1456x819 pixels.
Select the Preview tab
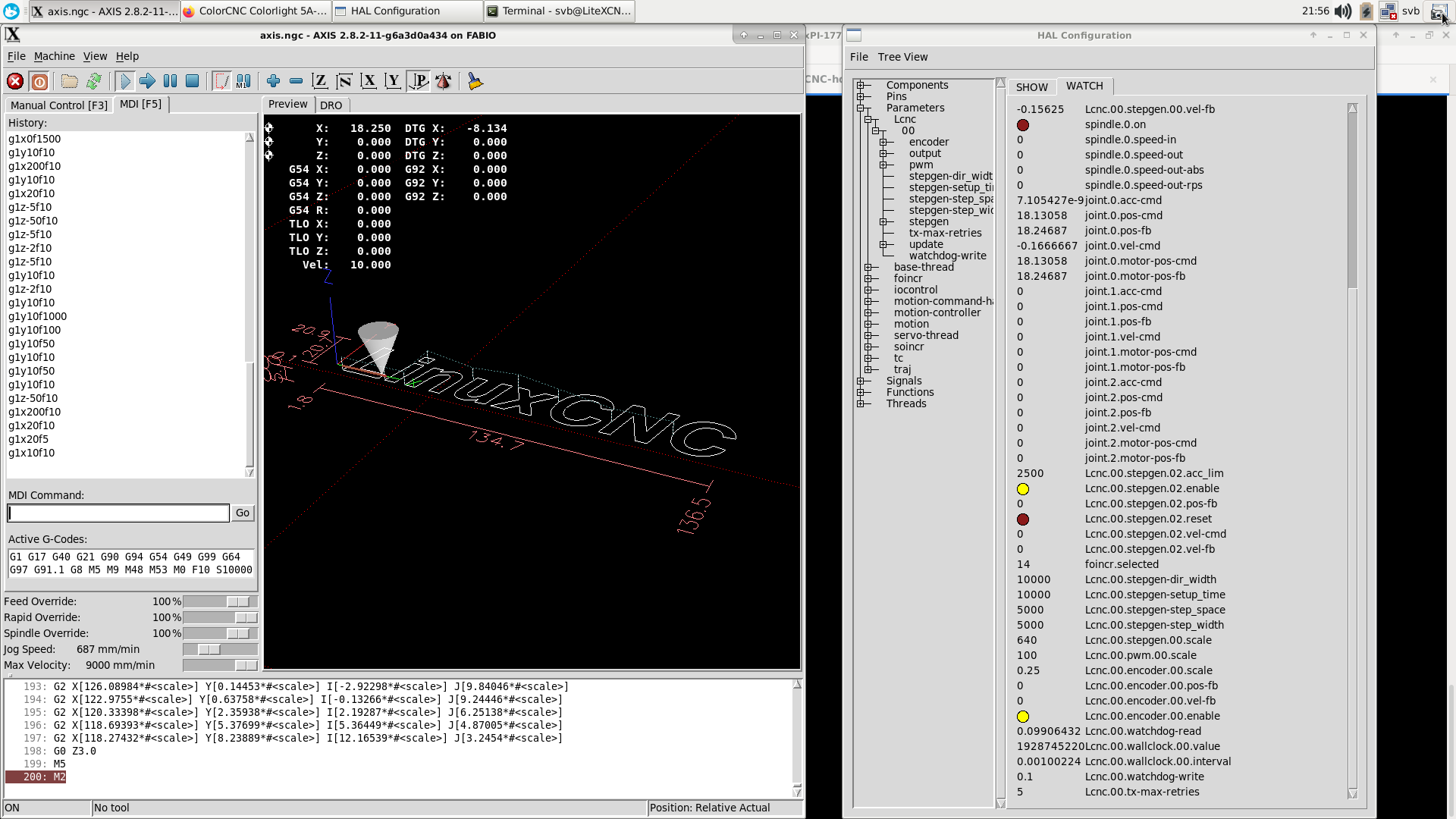(x=288, y=104)
